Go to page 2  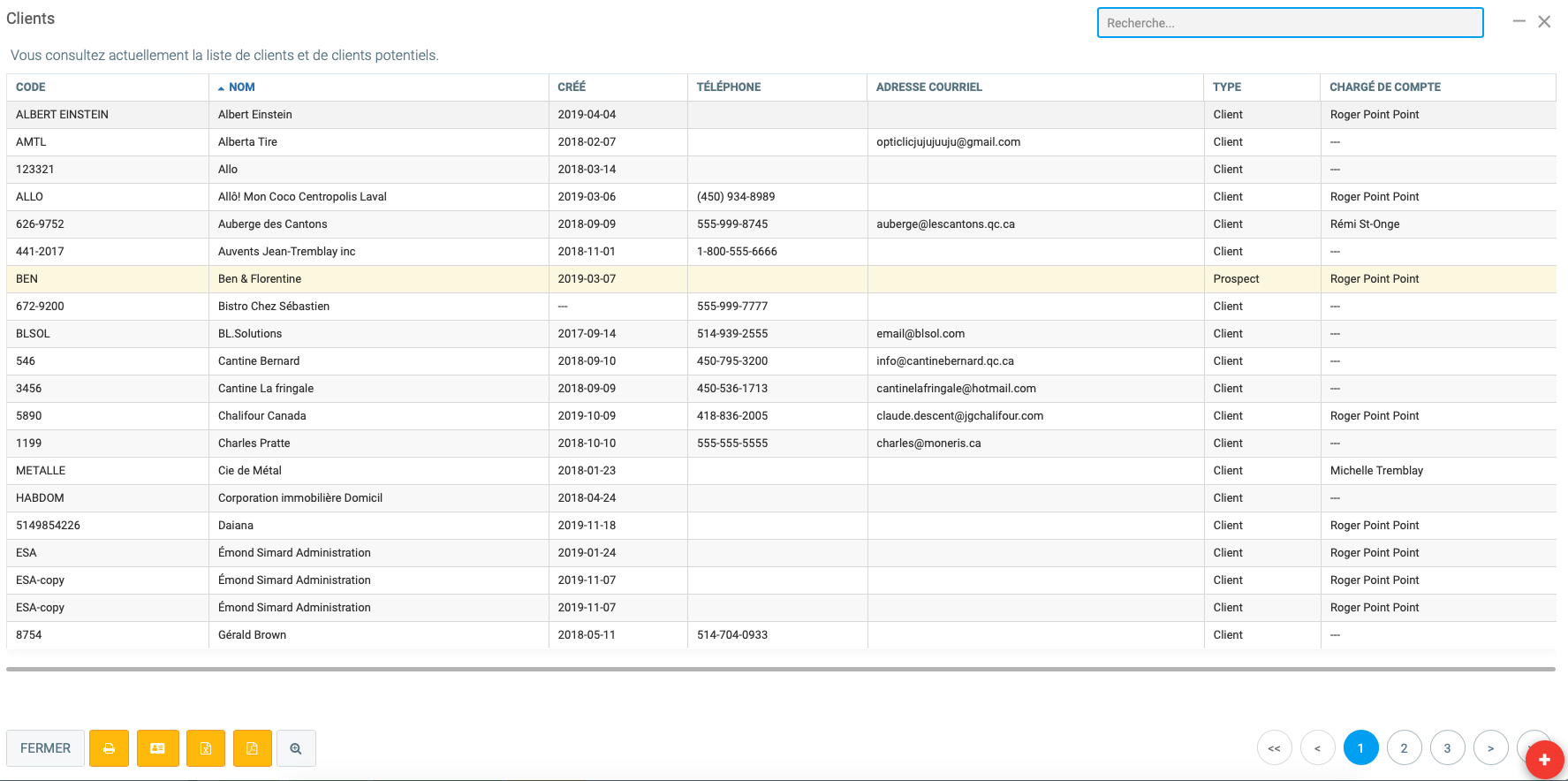[x=1404, y=748]
